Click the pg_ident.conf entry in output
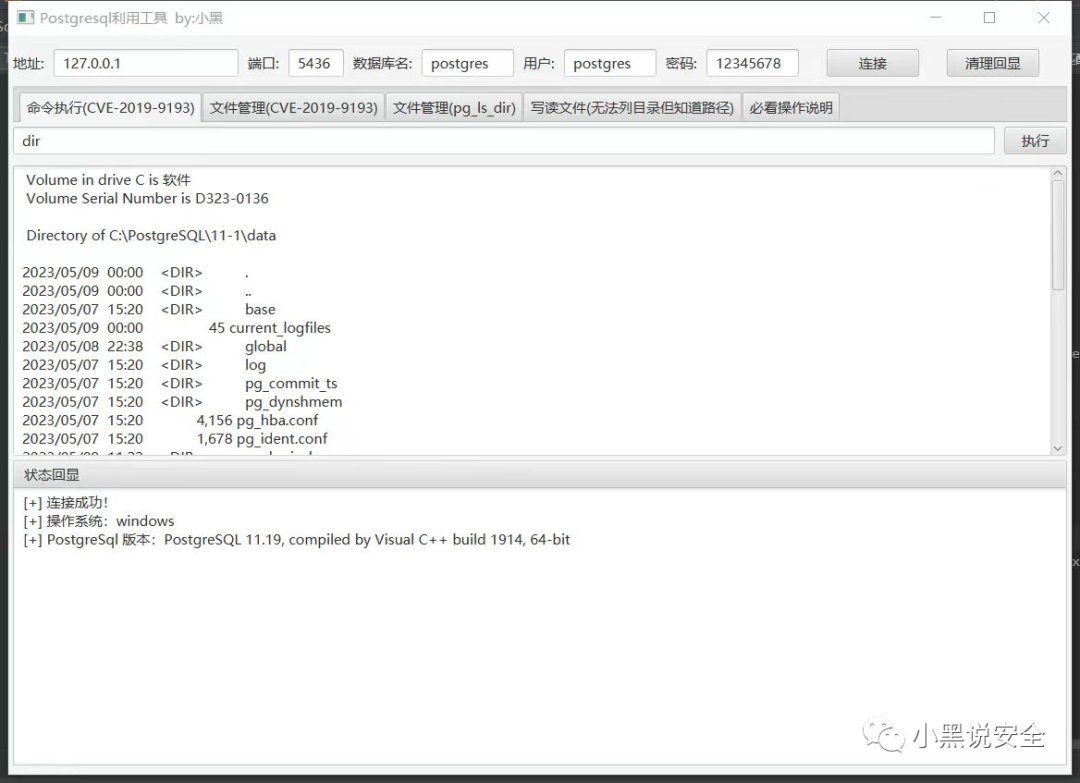Viewport: 1080px width, 783px height. click(x=282, y=439)
